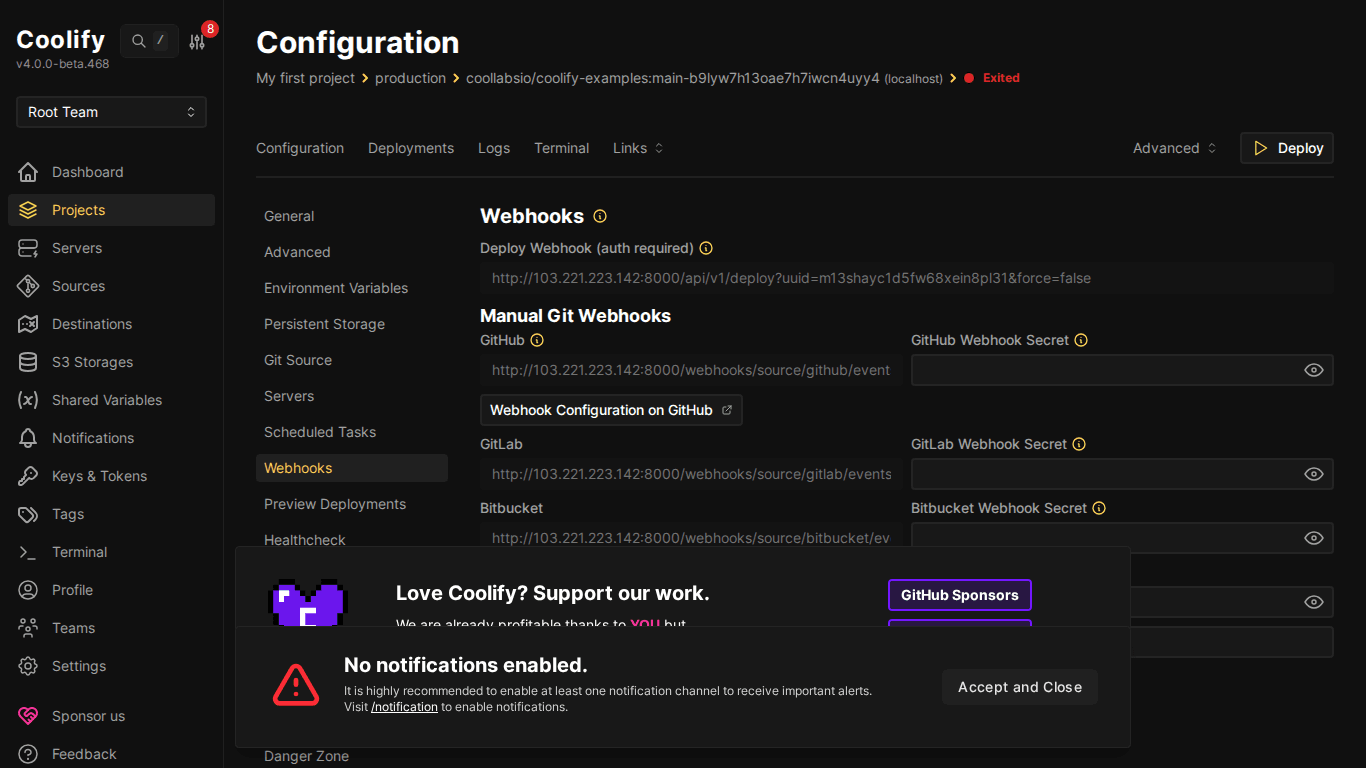The width and height of the screenshot is (1366, 768).
Task: Toggle visibility of the Bitbucket Webhook Secret
Action: [1313, 538]
